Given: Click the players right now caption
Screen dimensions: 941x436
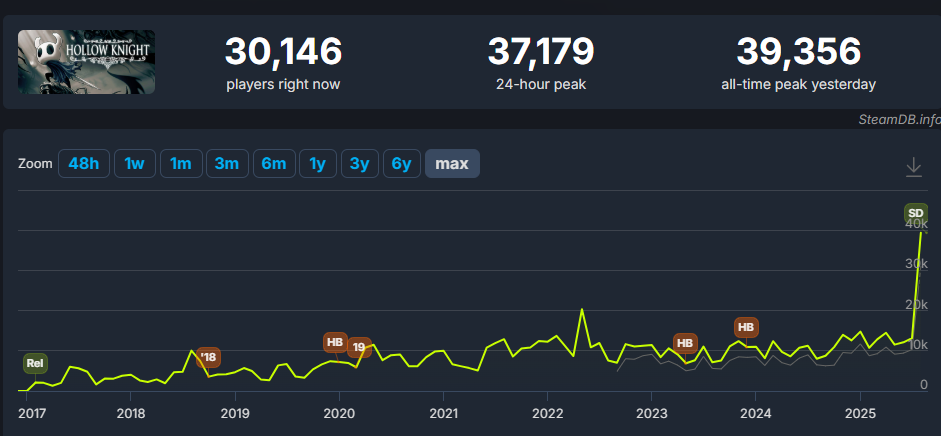Looking at the screenshot, I should click(x=283, y=85).
